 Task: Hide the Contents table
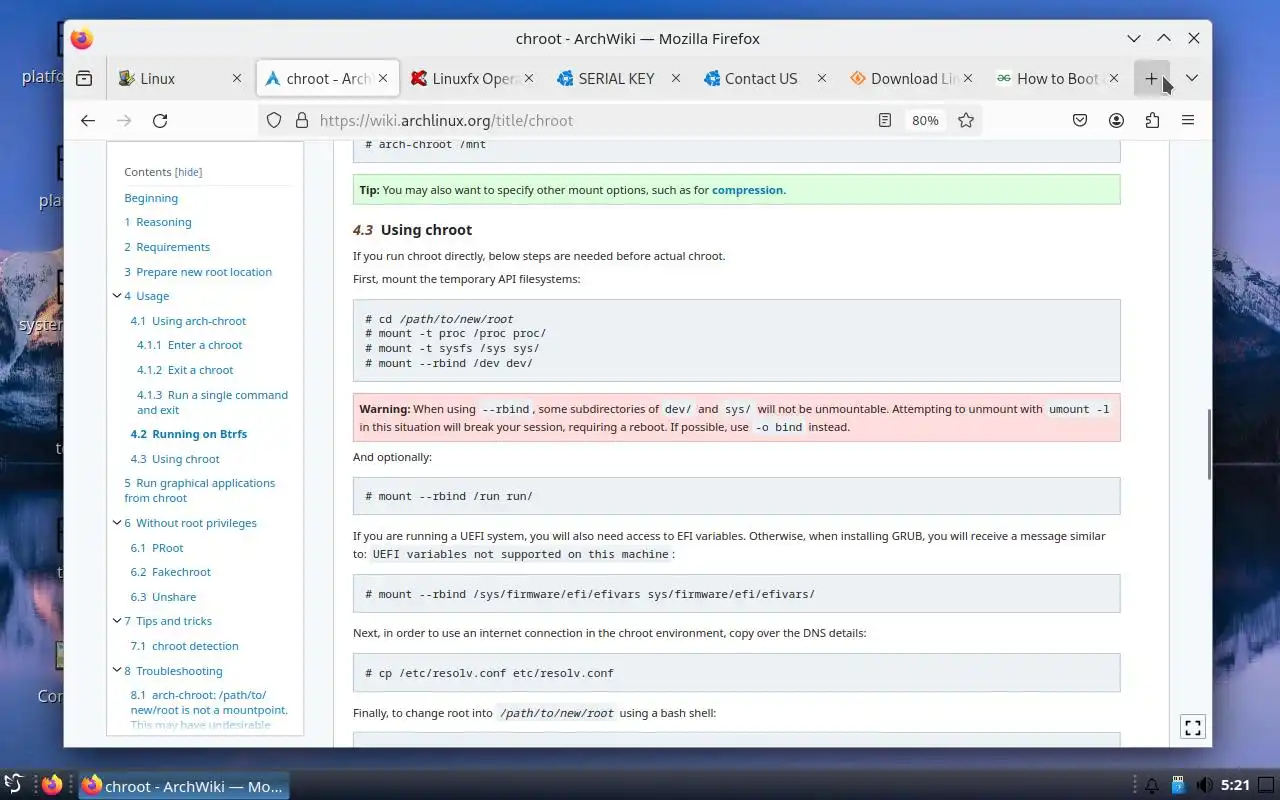tap(188, 172)
